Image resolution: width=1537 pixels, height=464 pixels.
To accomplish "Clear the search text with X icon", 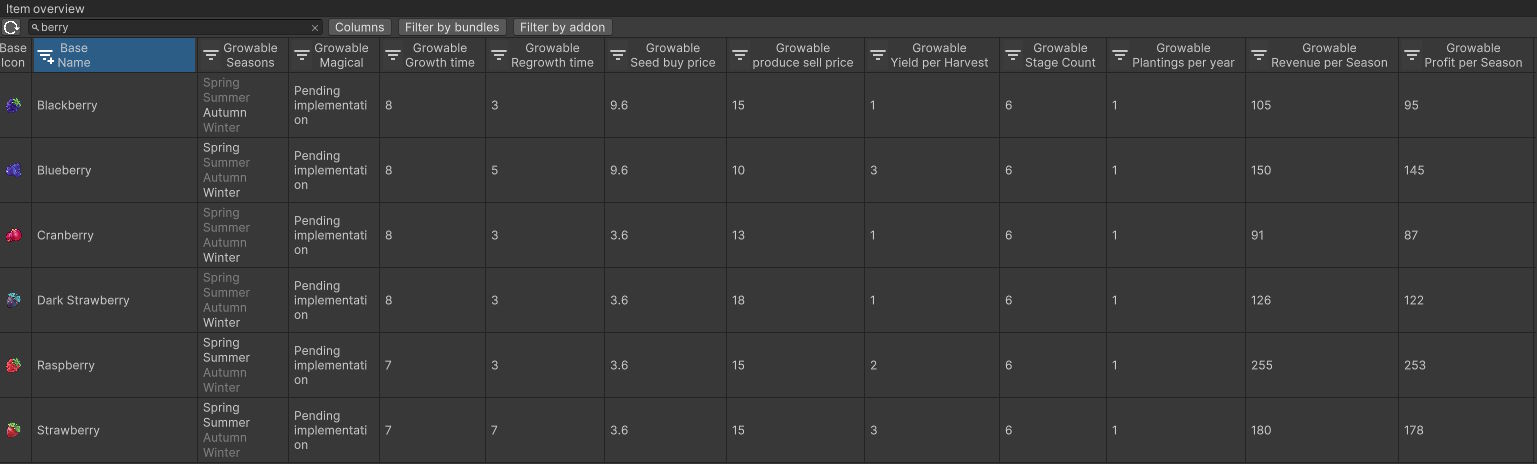I will click(x=315, y=28).
